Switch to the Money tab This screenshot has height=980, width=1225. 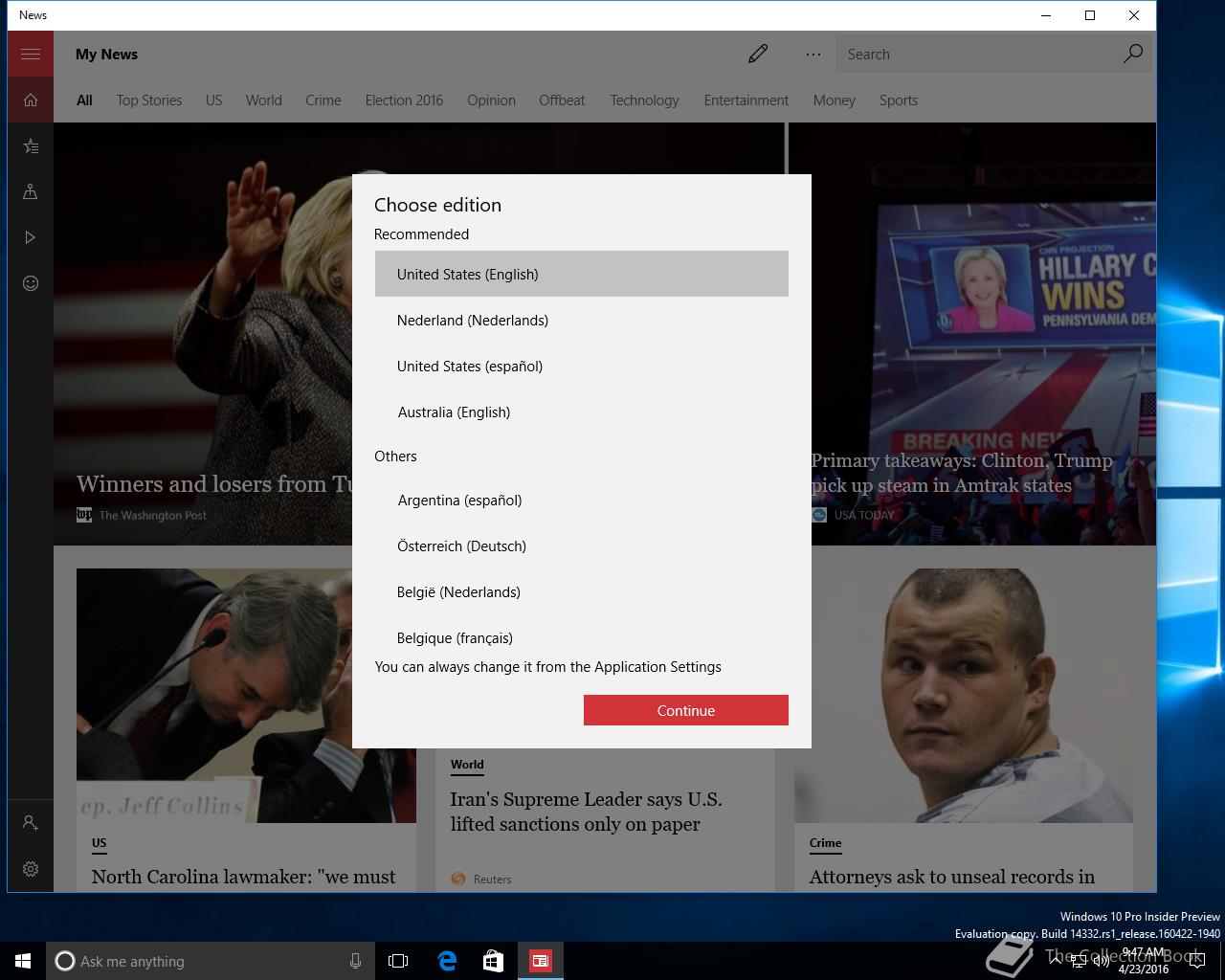coord(835,100)
